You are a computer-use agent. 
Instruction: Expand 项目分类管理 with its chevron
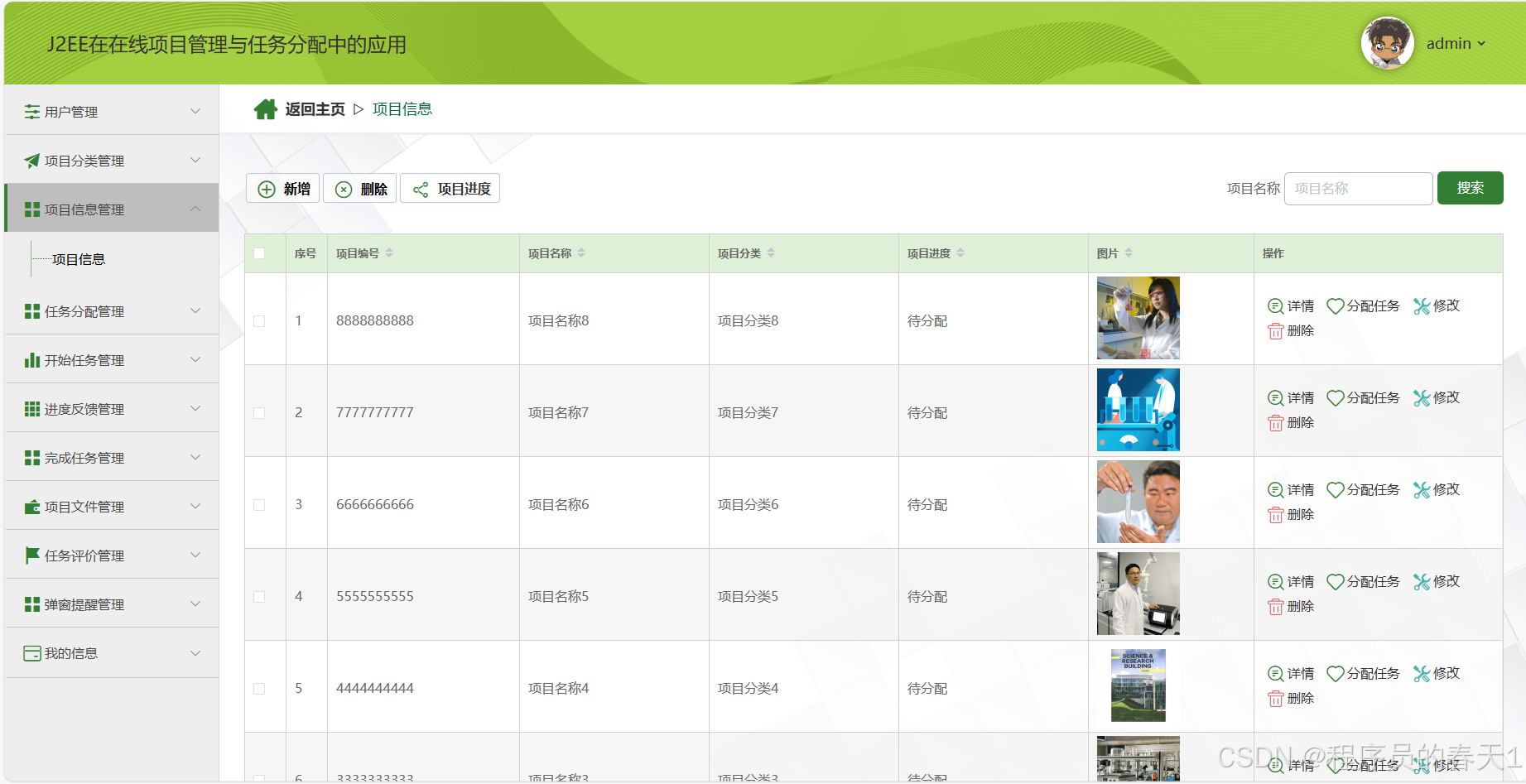(x=195, y=160)
